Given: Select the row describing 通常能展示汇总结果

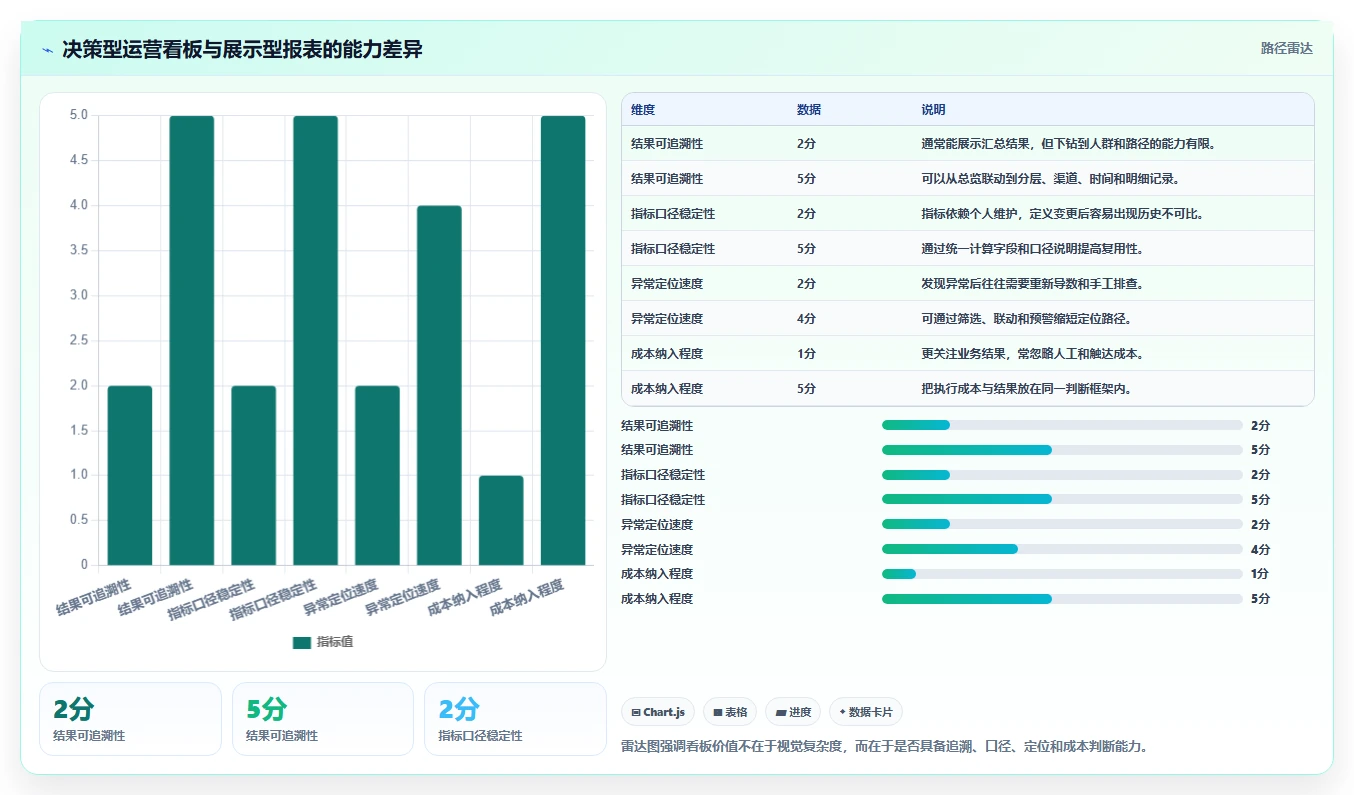Looking at the screenshot, I should [968, 144].
